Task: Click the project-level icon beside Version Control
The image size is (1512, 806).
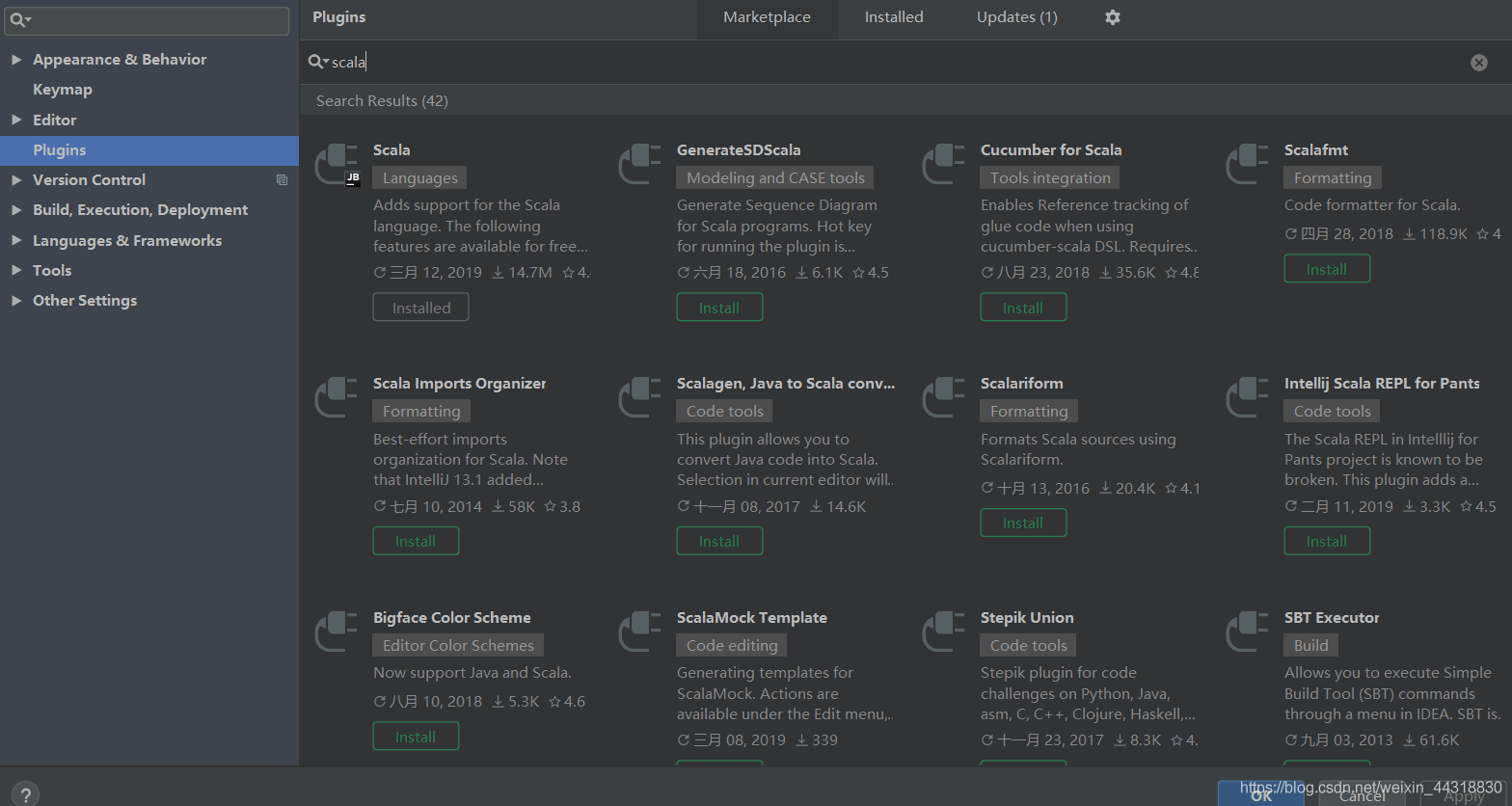Action: tap(282, 180)
